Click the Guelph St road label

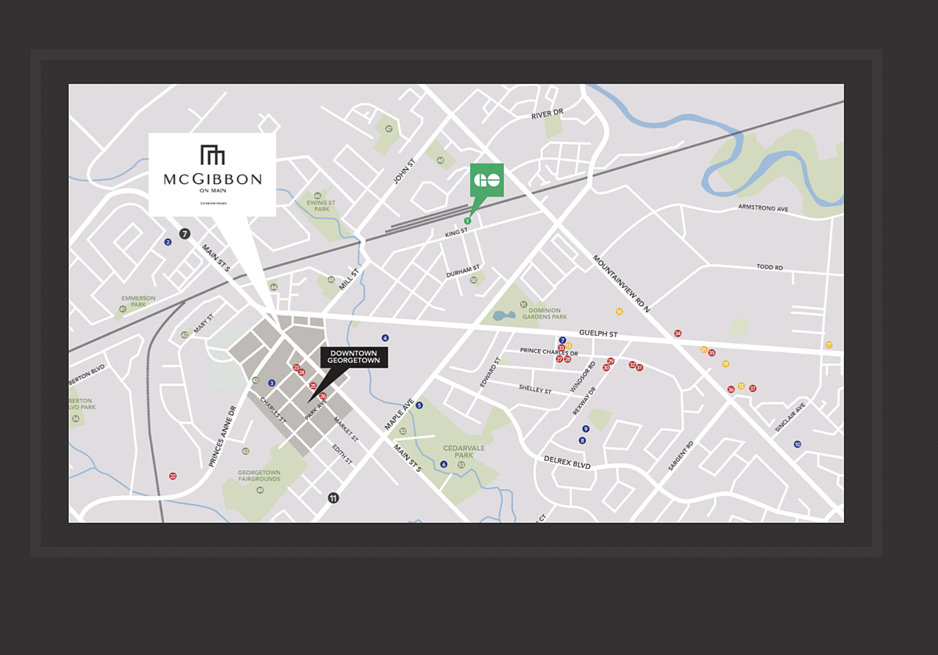point(598,333)
